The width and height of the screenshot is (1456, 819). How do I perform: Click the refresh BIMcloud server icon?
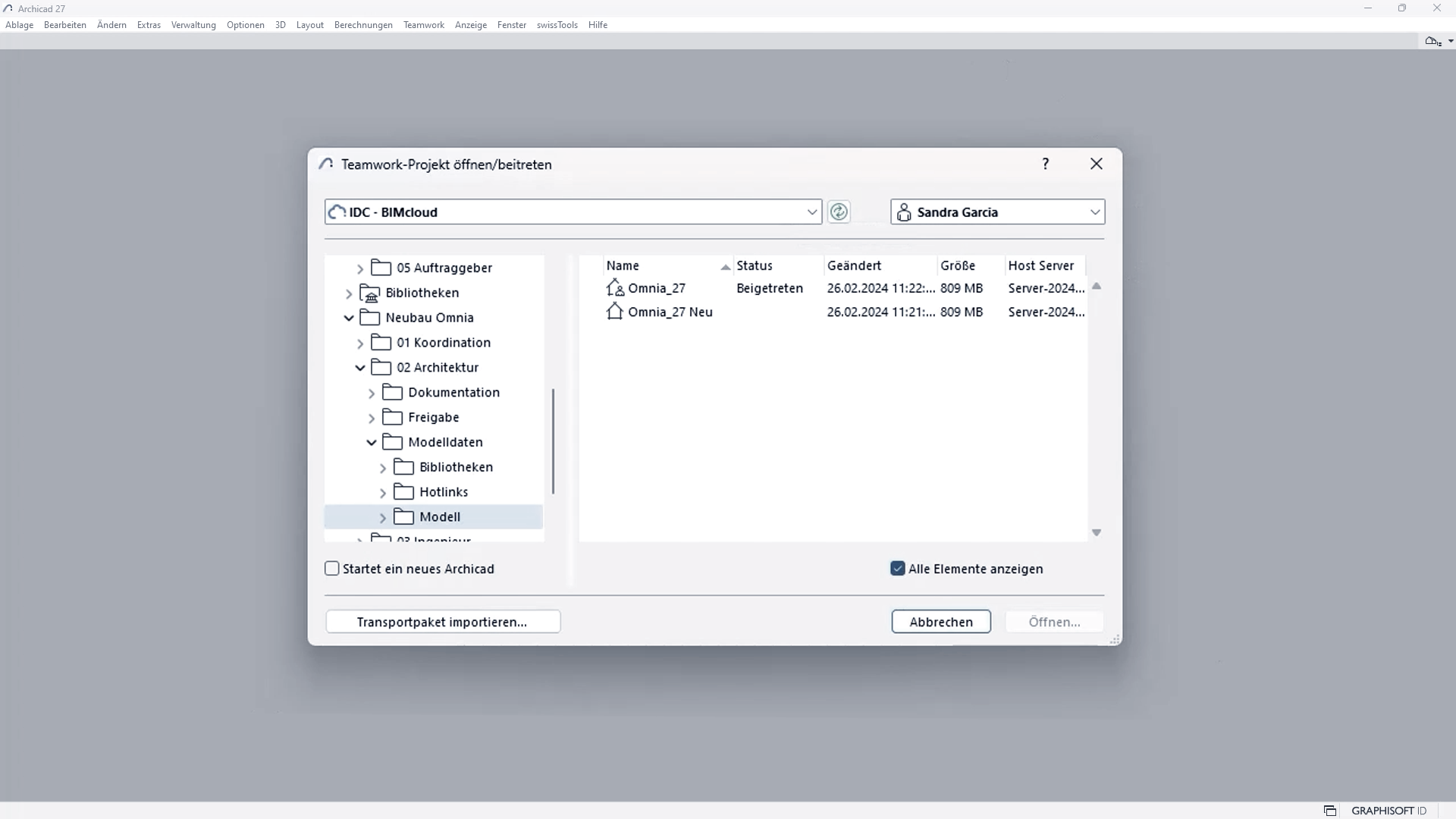(839, 212)
